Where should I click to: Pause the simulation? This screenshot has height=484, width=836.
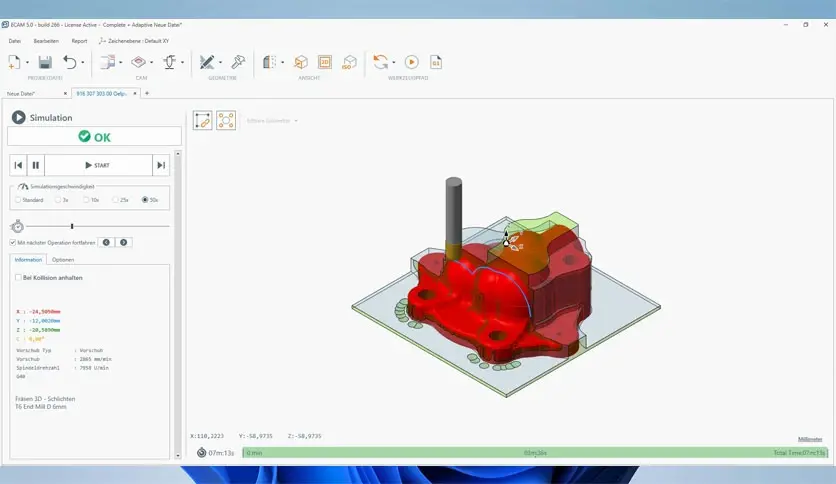[x=36, y=165]
